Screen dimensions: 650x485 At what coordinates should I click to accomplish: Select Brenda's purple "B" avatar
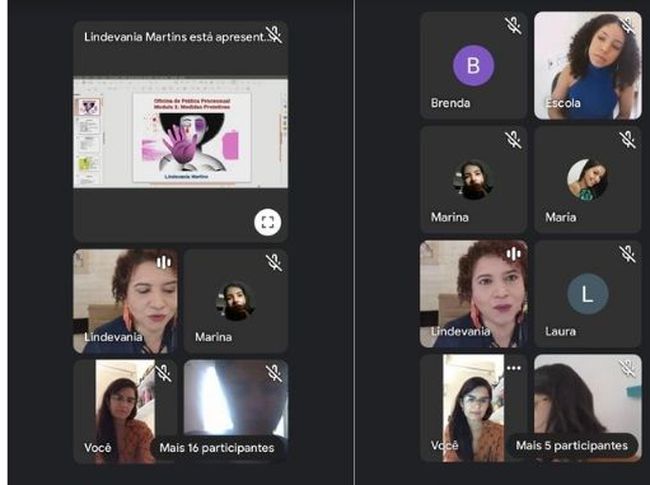473,66
